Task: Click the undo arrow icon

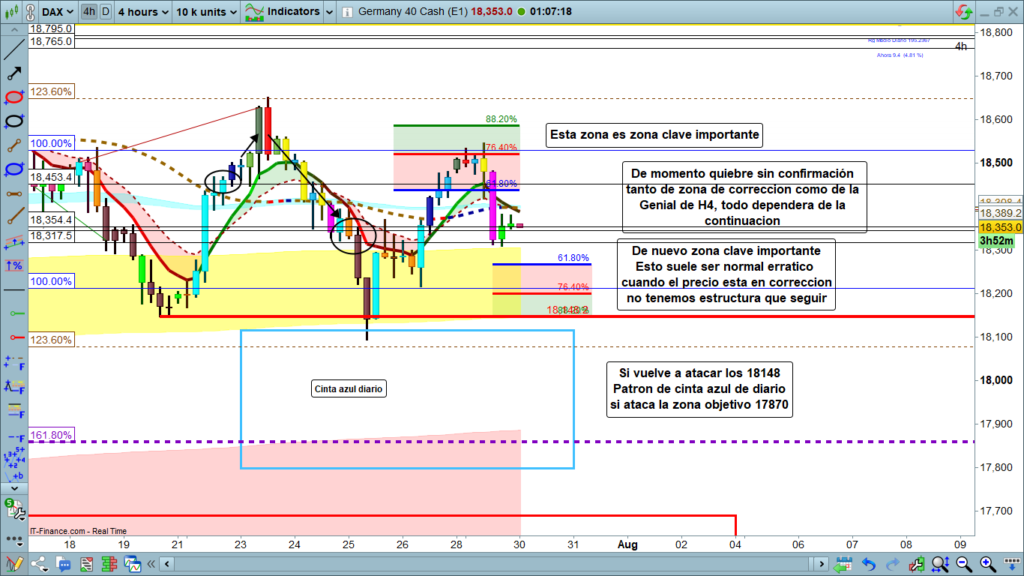Action: point(869,566)
